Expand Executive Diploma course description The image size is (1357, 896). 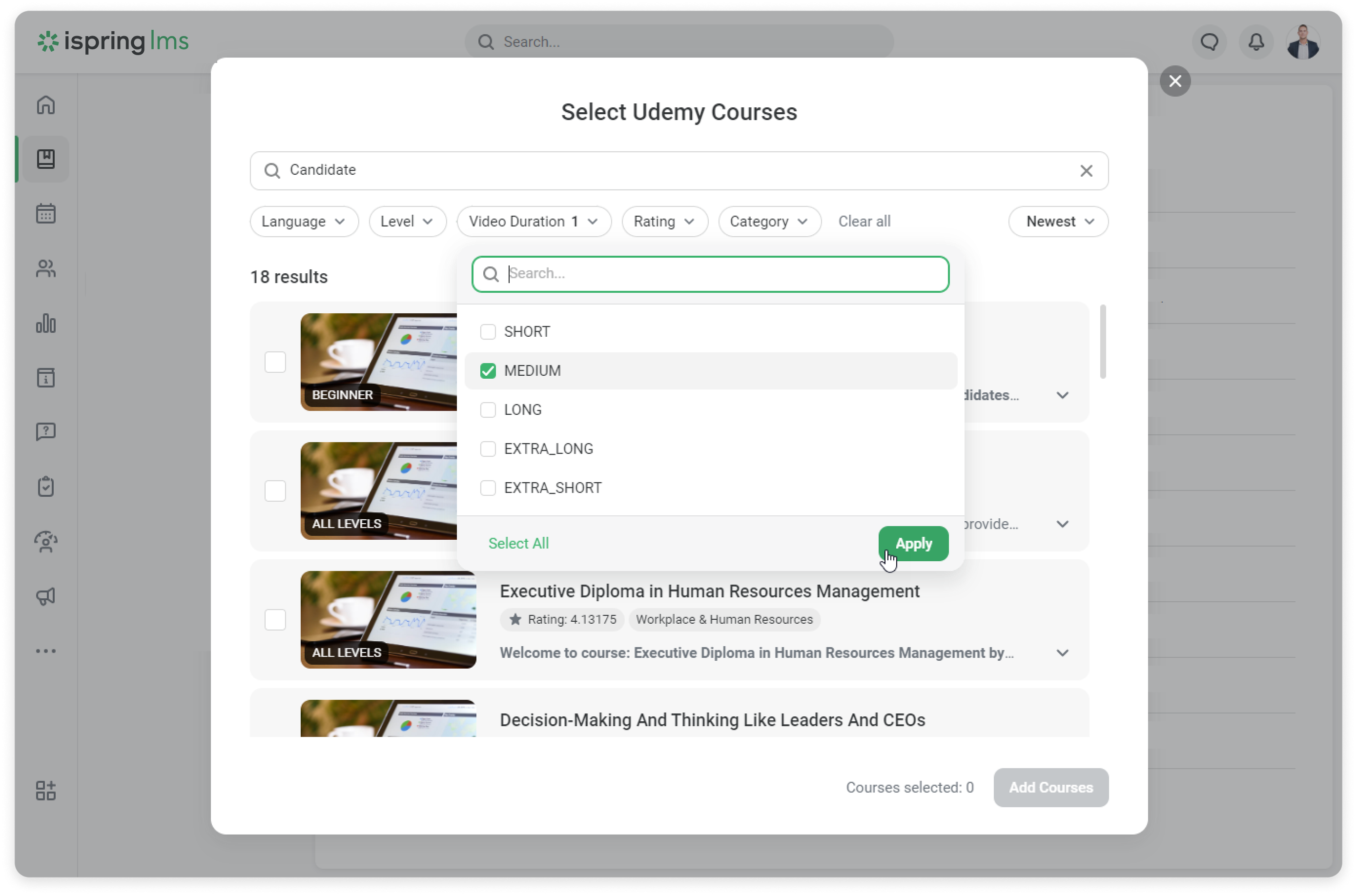click(1062, 653)
